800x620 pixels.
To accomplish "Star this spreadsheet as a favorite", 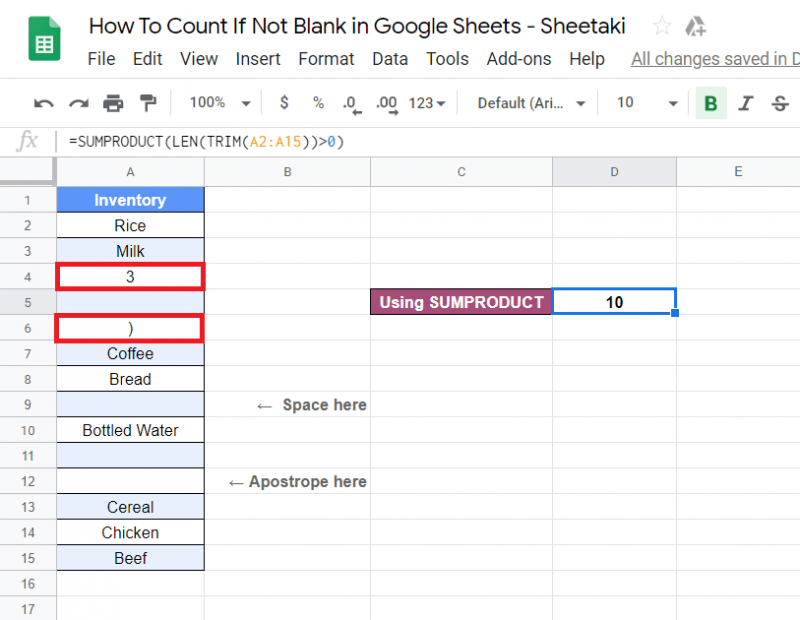I will pyautogui.click(x=661, y=27).
